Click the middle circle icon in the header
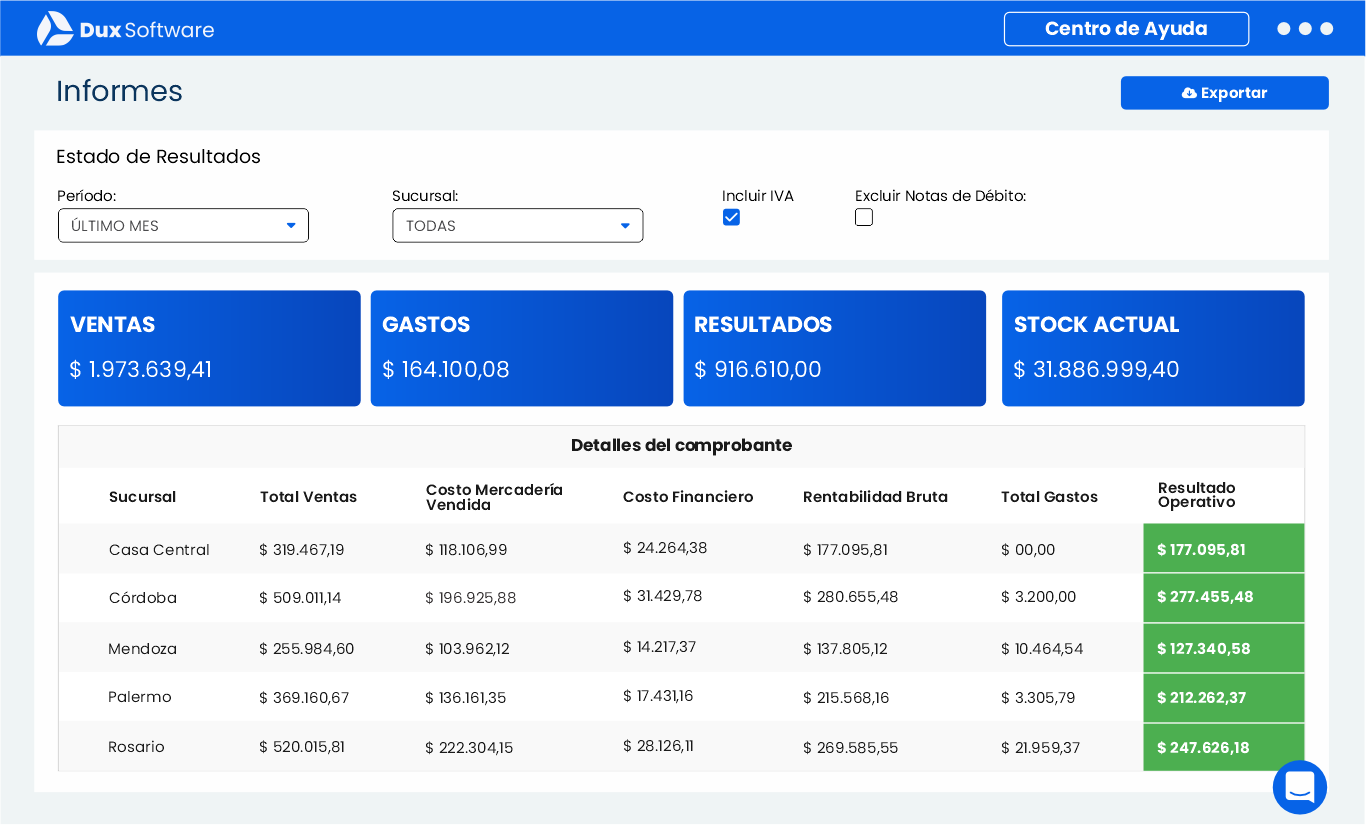Screen dimensions: 1366x825 (x=1305, y=29)
